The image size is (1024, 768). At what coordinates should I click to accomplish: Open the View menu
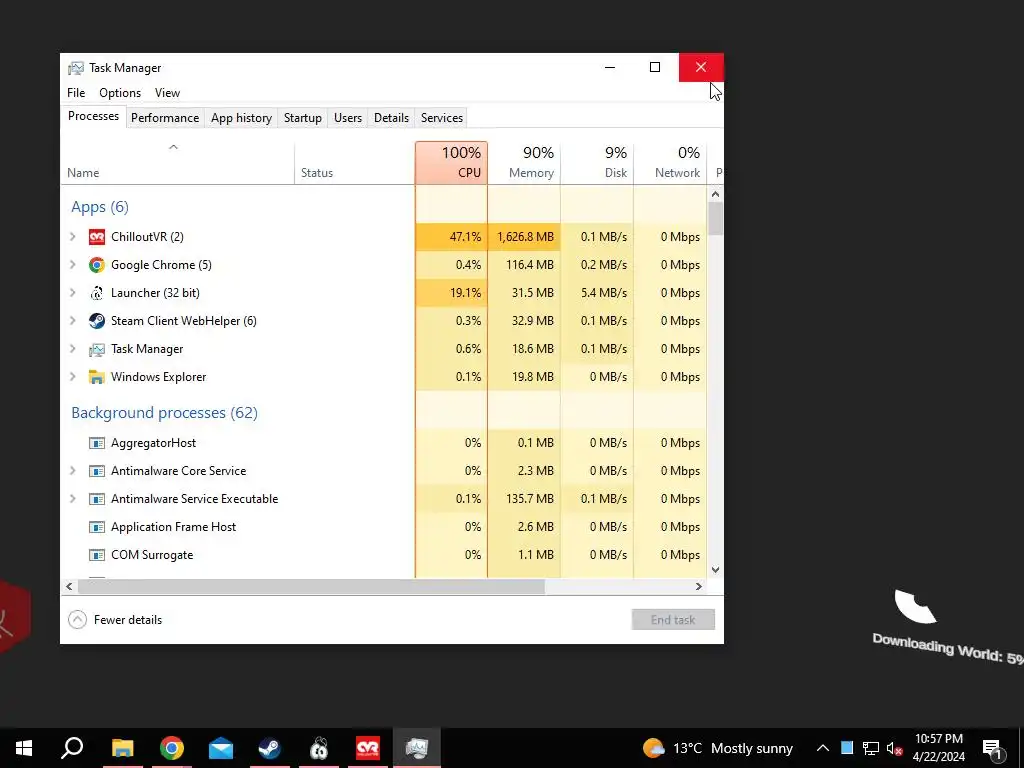[167, 93]
